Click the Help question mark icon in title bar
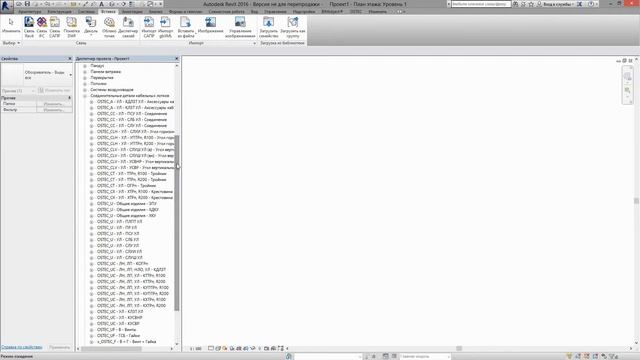640x360 pixels. point(591,4)
